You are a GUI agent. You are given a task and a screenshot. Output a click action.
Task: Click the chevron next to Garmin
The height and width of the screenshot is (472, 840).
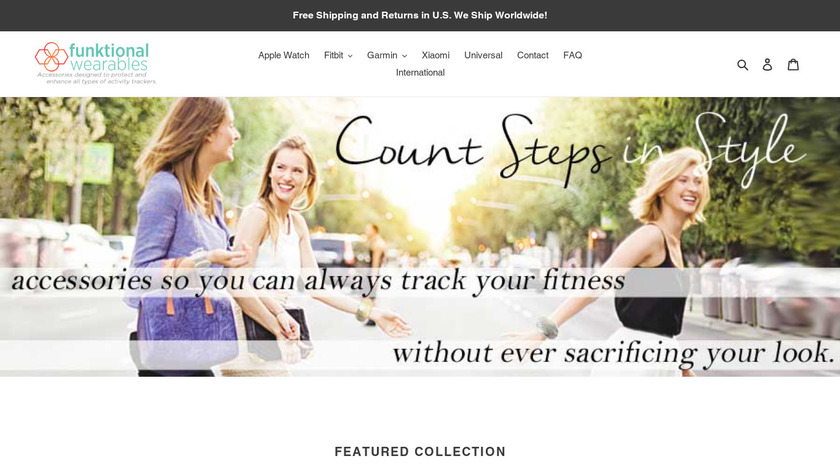pos(404,56)
